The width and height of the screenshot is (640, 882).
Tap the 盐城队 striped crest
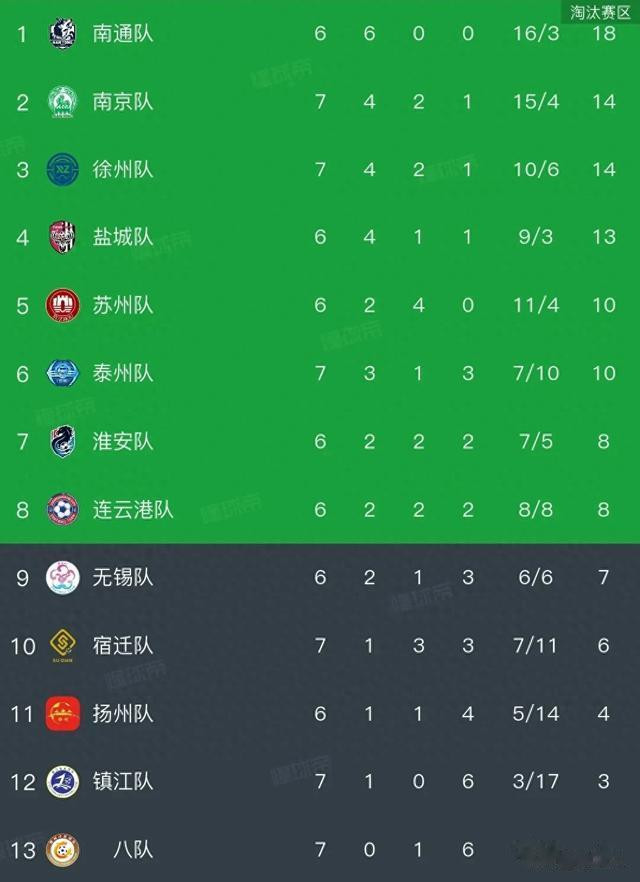click(62, 237)
